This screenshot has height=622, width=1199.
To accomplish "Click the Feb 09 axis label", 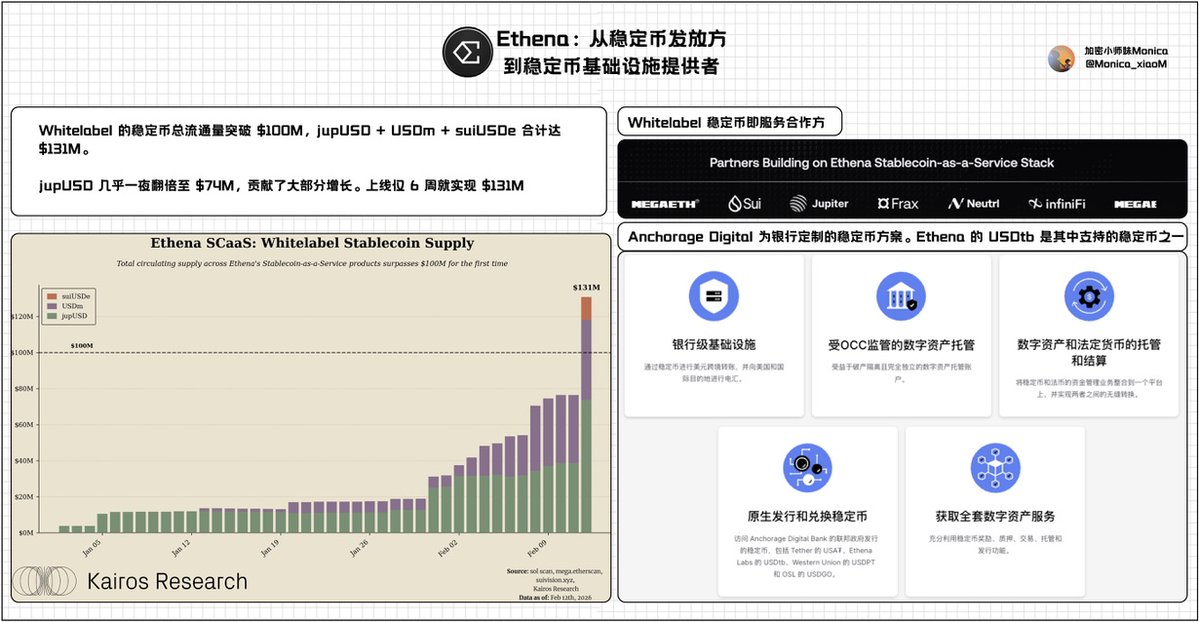I will point(537,548).
